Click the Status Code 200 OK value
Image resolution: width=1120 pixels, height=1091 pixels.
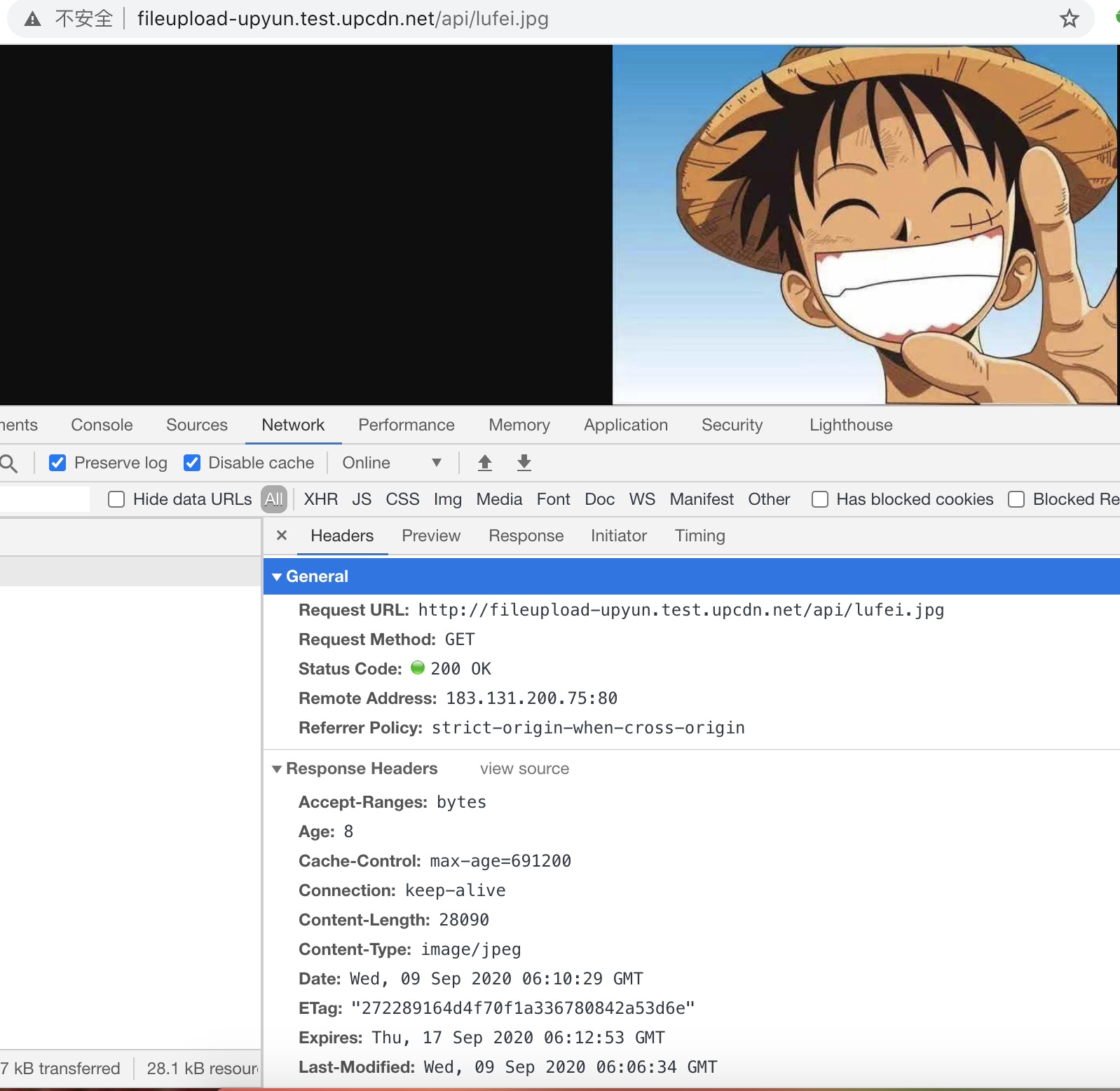(x=460, y=669)
